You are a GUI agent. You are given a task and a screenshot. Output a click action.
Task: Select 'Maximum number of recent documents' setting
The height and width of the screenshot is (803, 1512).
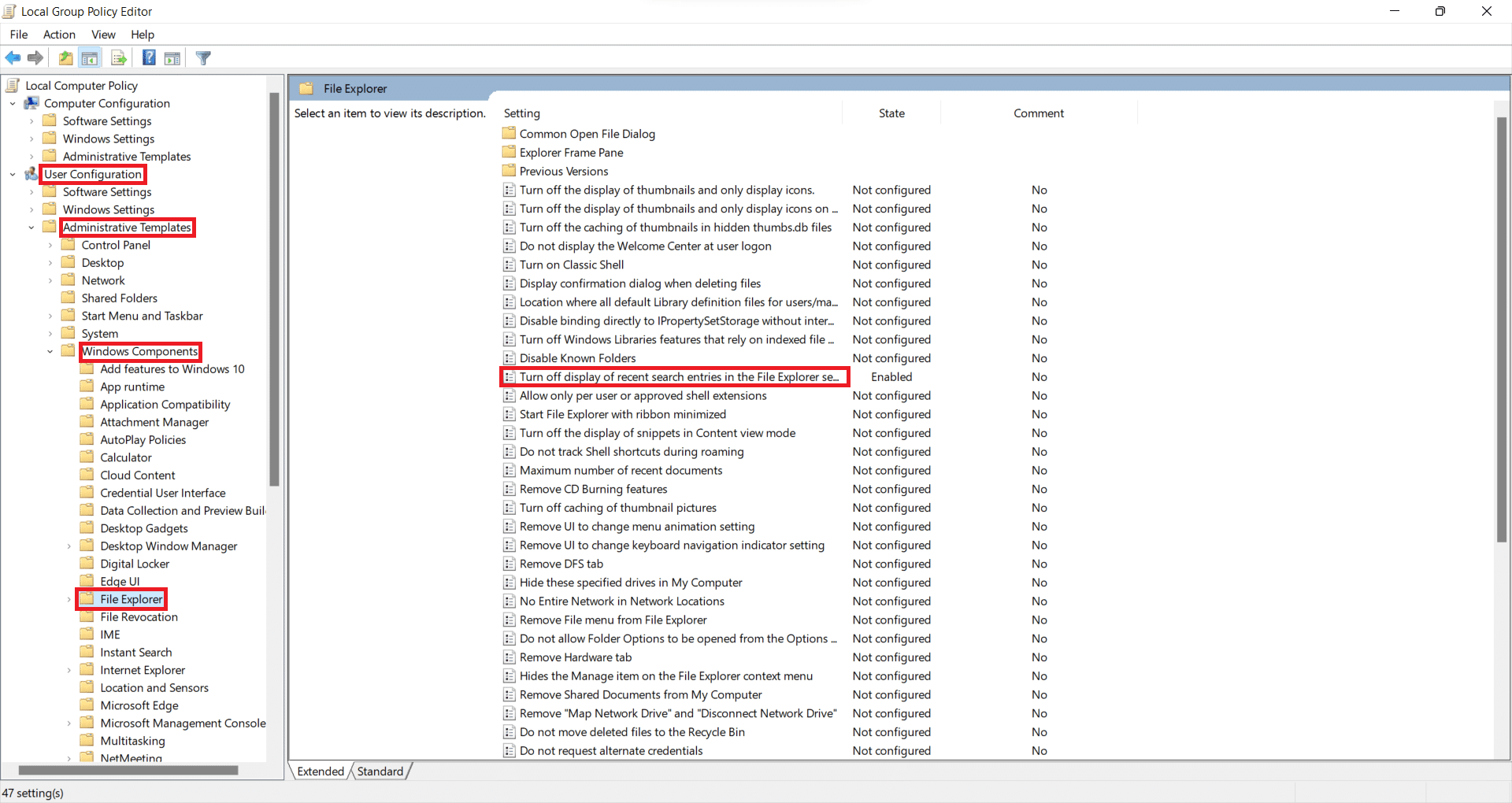click(x=621, y=470)
